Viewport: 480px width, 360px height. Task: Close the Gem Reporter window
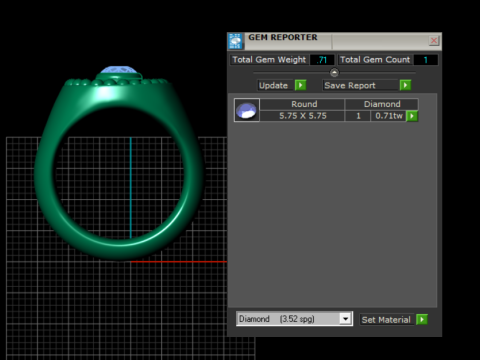[x=434, y=41]
